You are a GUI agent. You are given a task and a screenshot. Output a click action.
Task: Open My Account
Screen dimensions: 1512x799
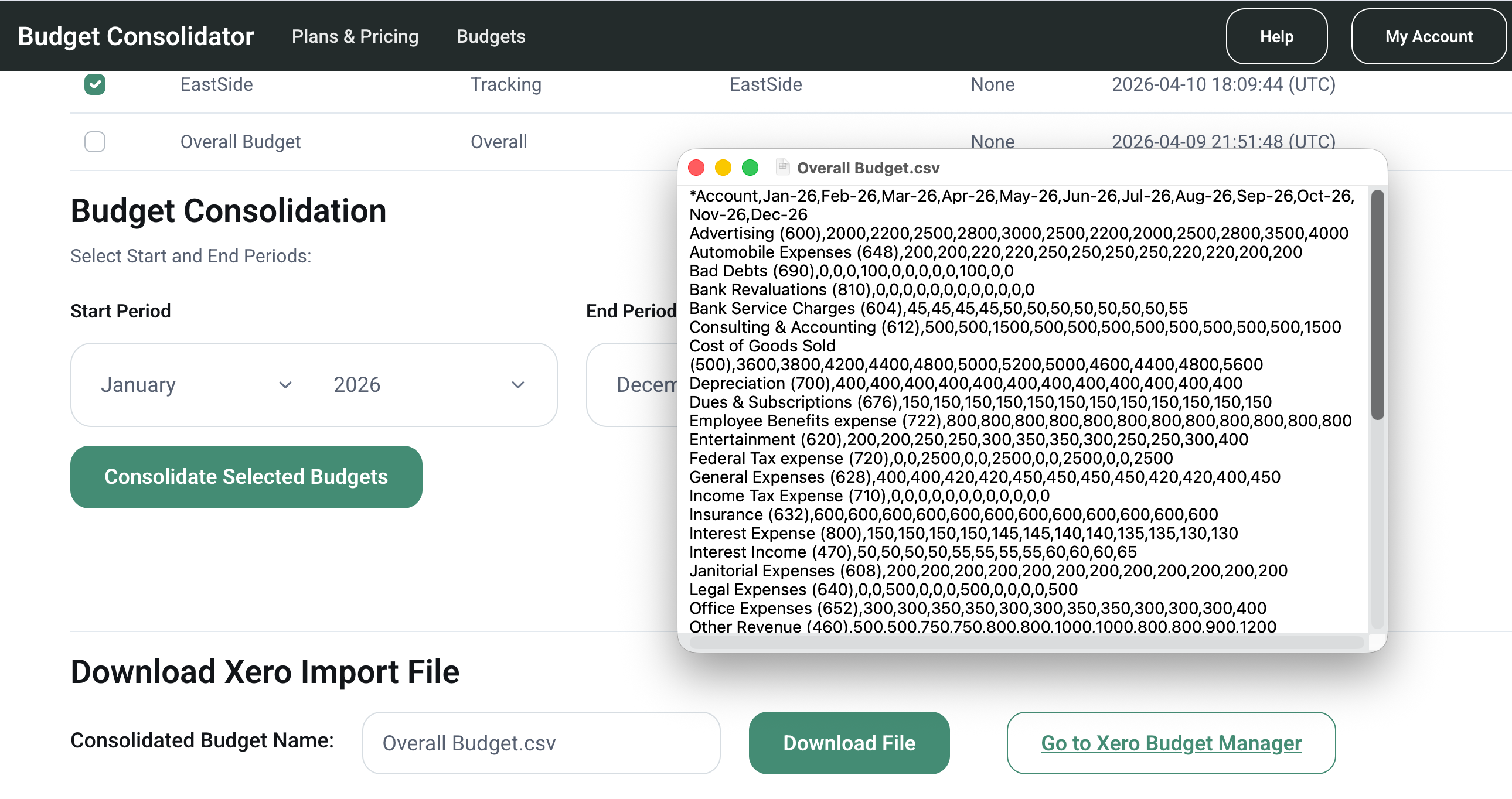pos(1429,36)
